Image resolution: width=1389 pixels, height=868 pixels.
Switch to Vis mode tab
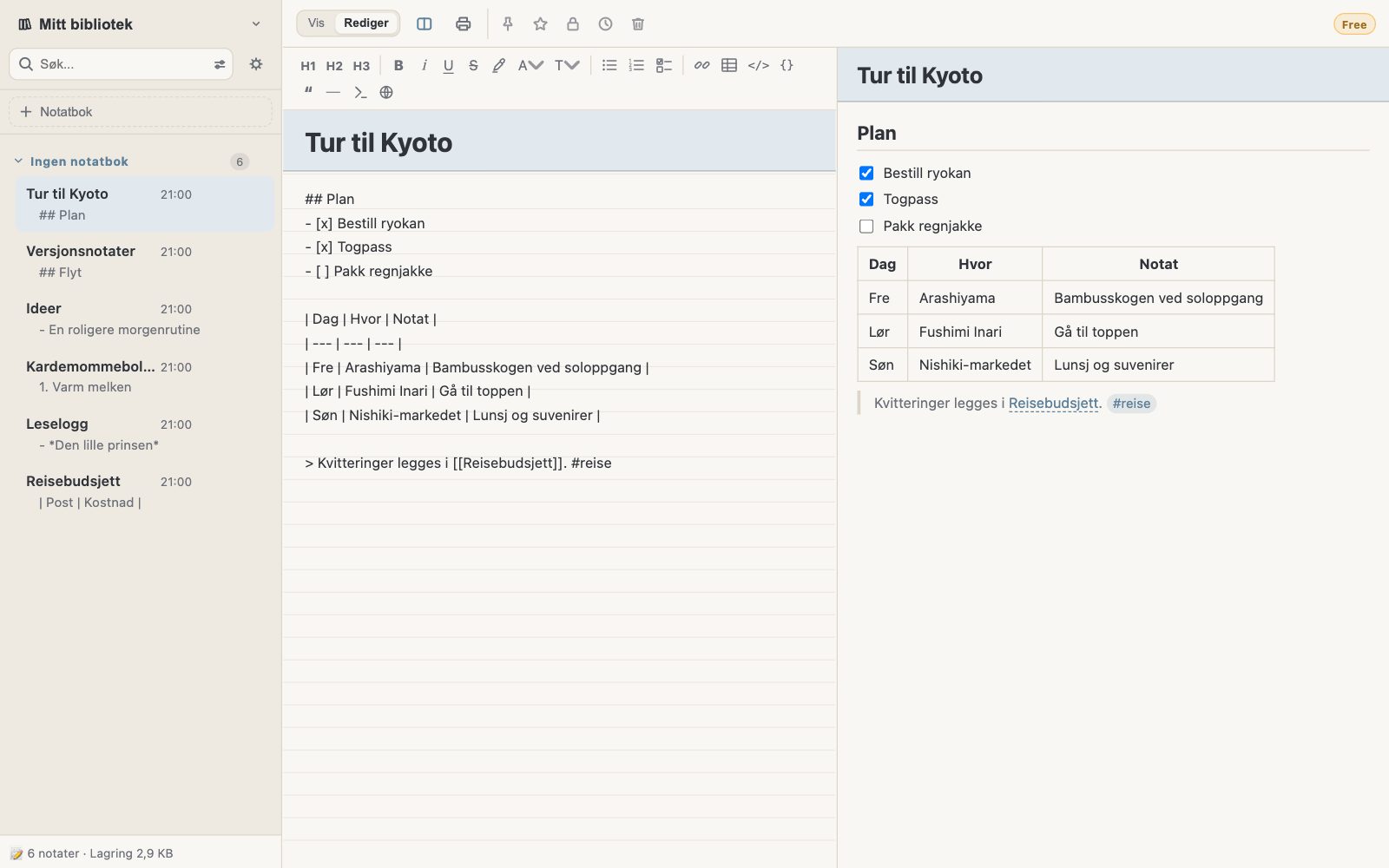coord(316,23)
